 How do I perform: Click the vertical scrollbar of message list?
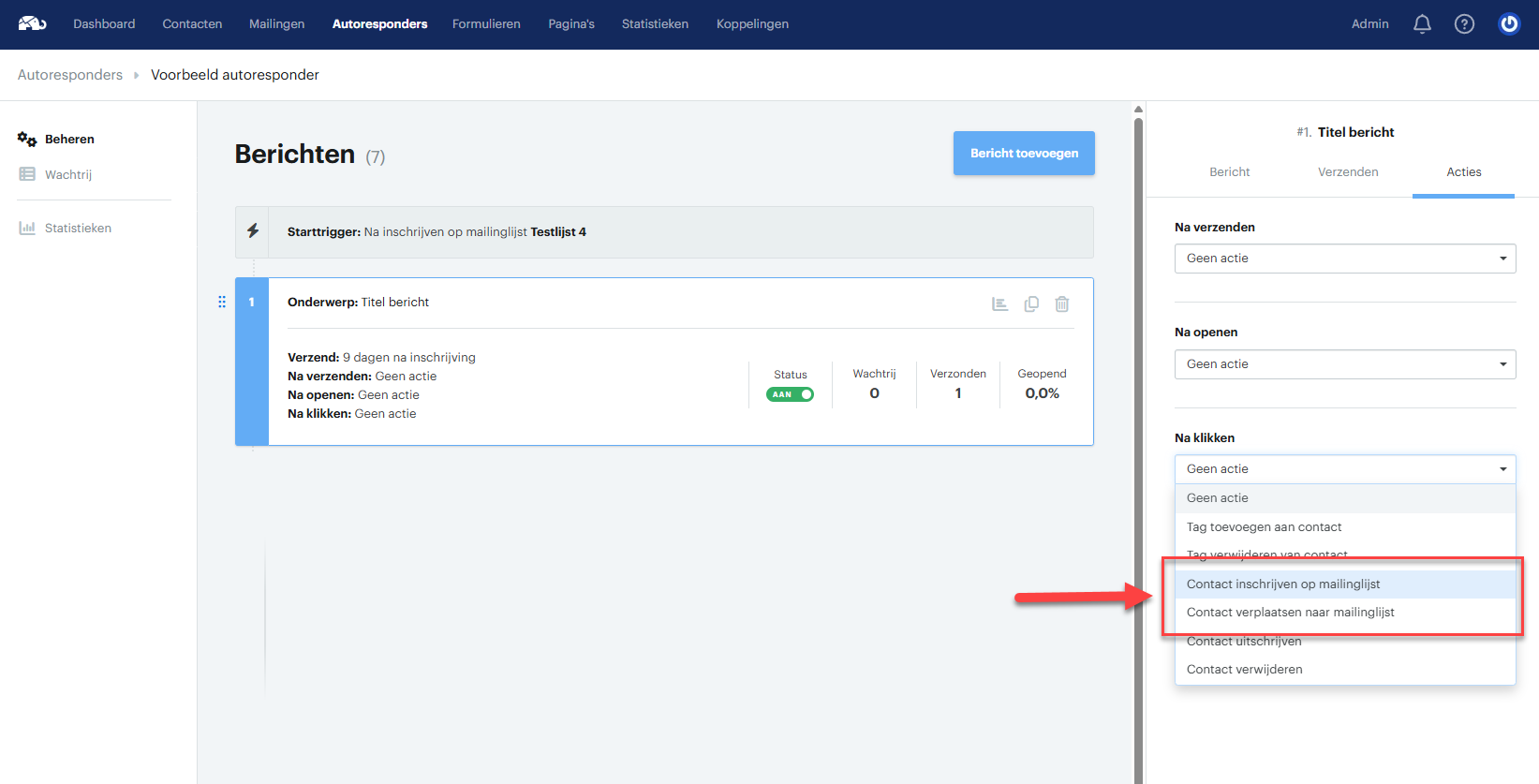pos(1138,440)
